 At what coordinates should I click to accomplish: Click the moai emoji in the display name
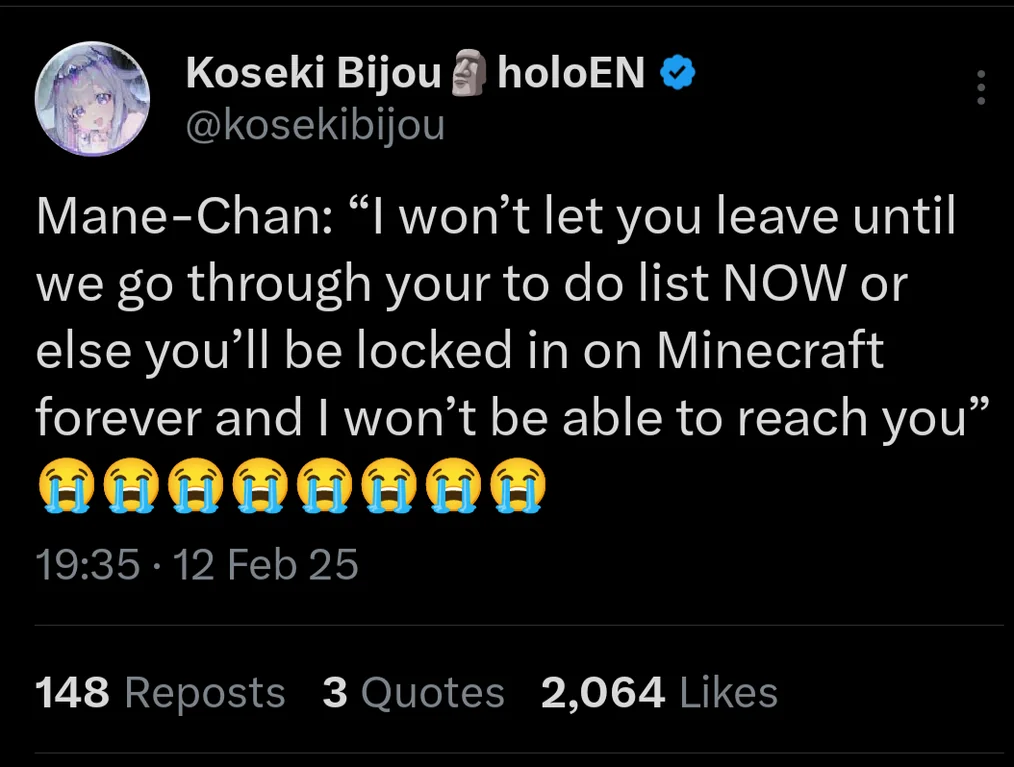[x=468, y=73]
